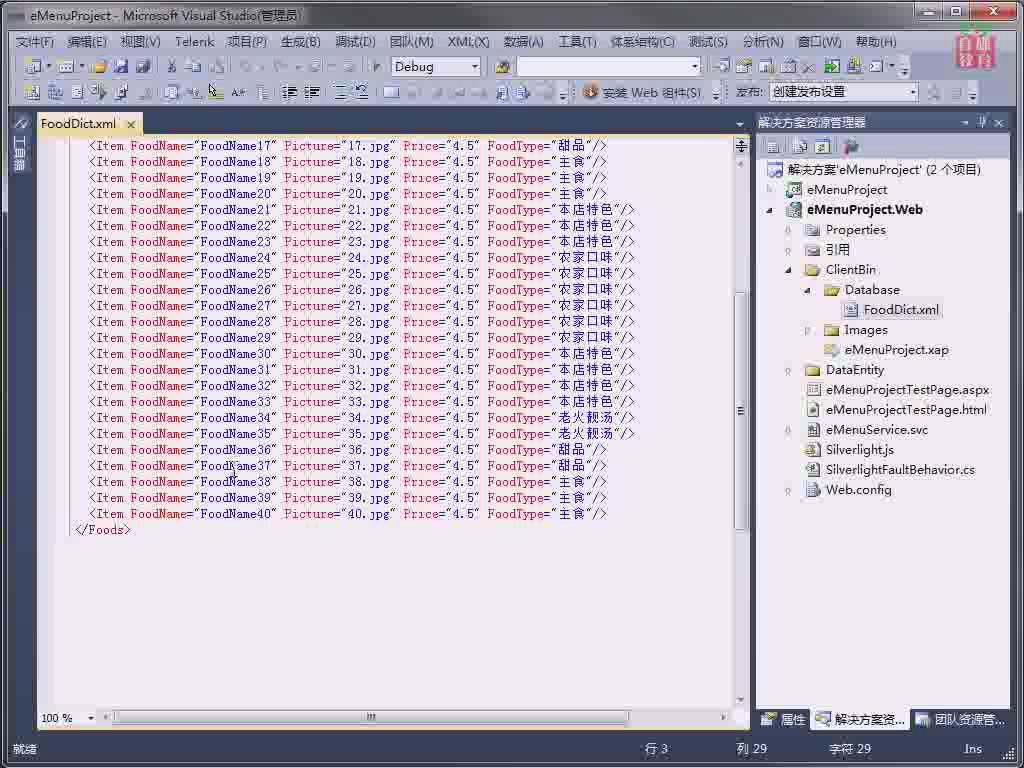1024x768 pixels.
Task: Comment out selected lines via toolbar icon
Action: (x=340, y=92)
